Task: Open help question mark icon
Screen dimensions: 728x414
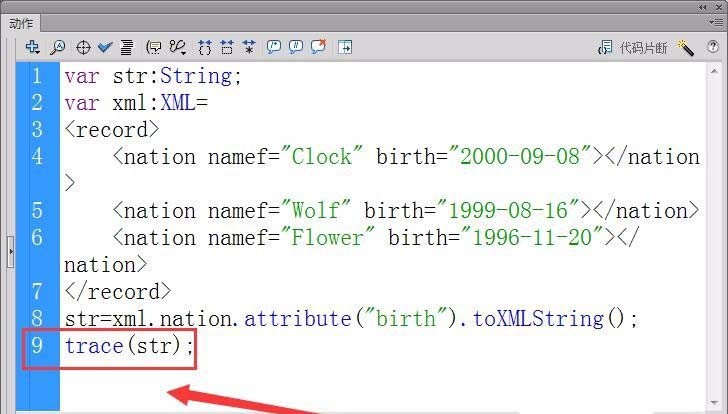Action: (713, 46)
